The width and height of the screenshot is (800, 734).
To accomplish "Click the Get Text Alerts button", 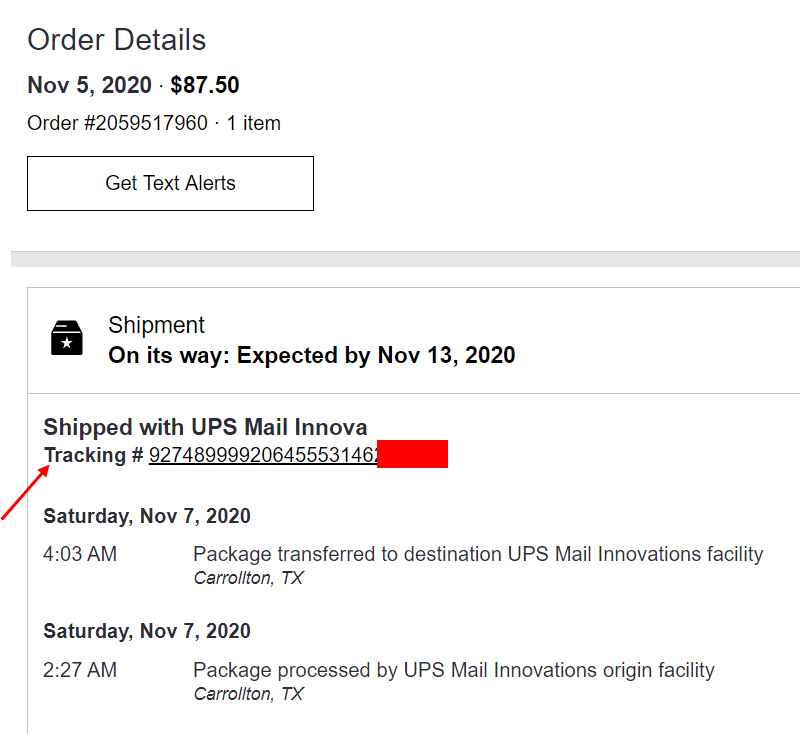I will [x=170, y=183].
